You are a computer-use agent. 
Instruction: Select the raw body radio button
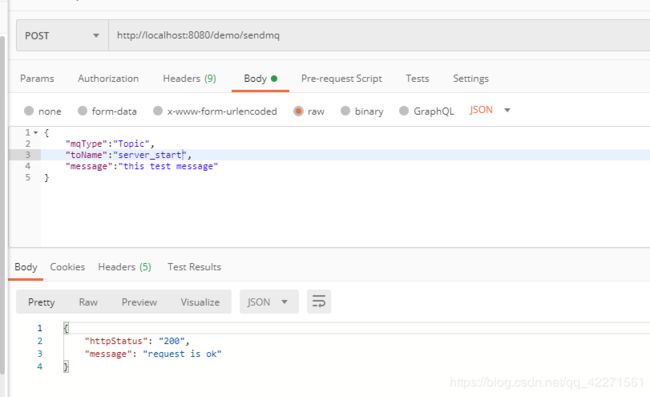click(x=298, y=111)
